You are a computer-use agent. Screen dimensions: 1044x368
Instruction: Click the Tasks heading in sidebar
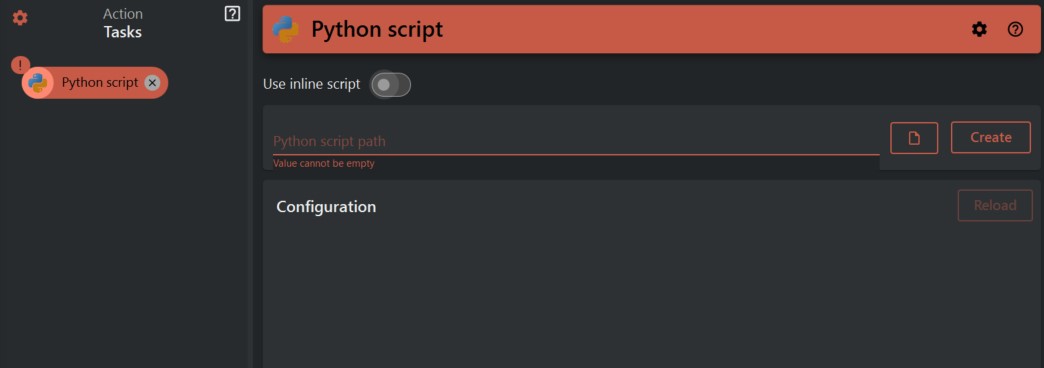[x=123, y=32]
